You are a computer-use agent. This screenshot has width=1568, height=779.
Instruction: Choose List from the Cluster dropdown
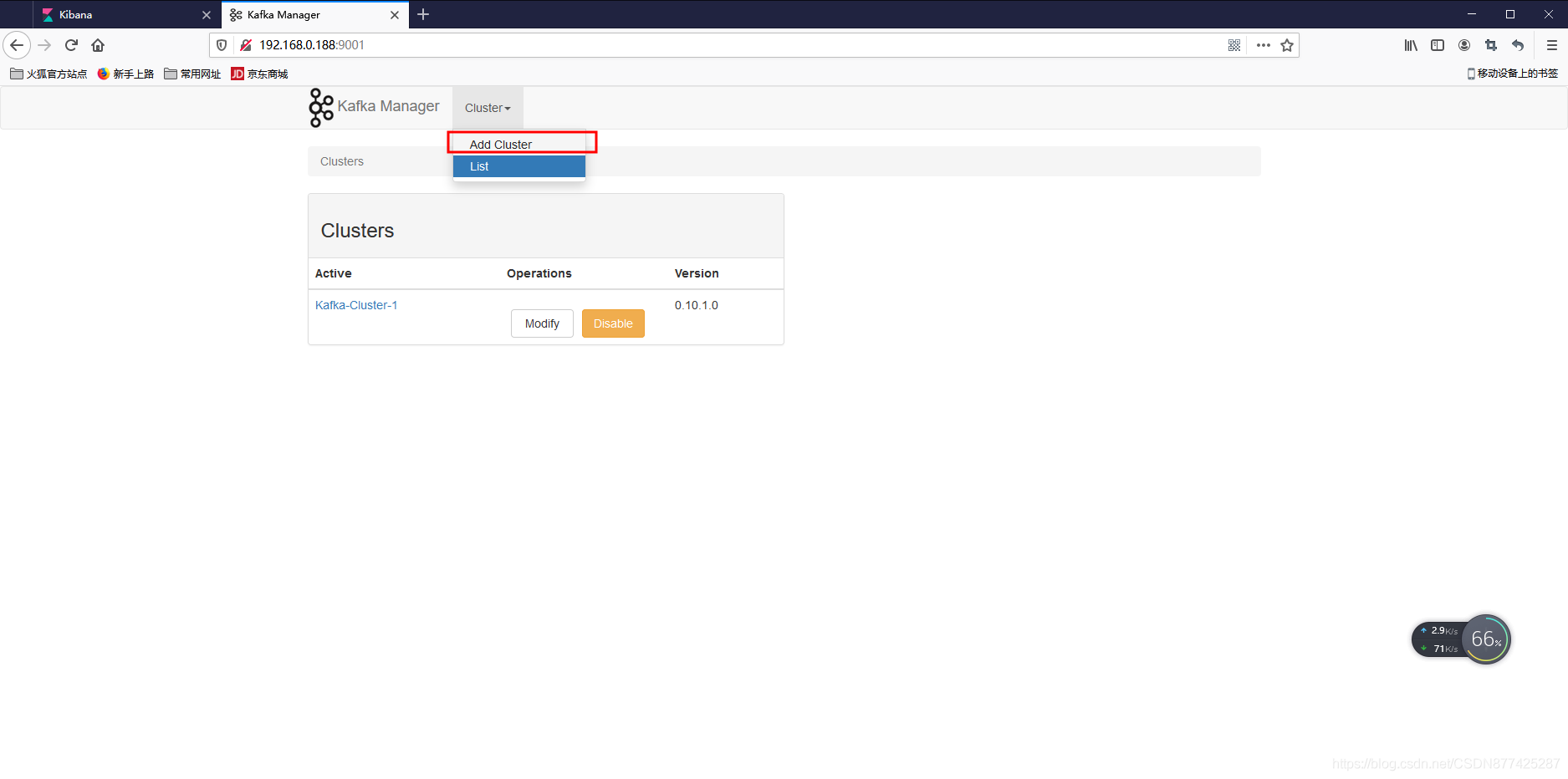tap(518, 166)
